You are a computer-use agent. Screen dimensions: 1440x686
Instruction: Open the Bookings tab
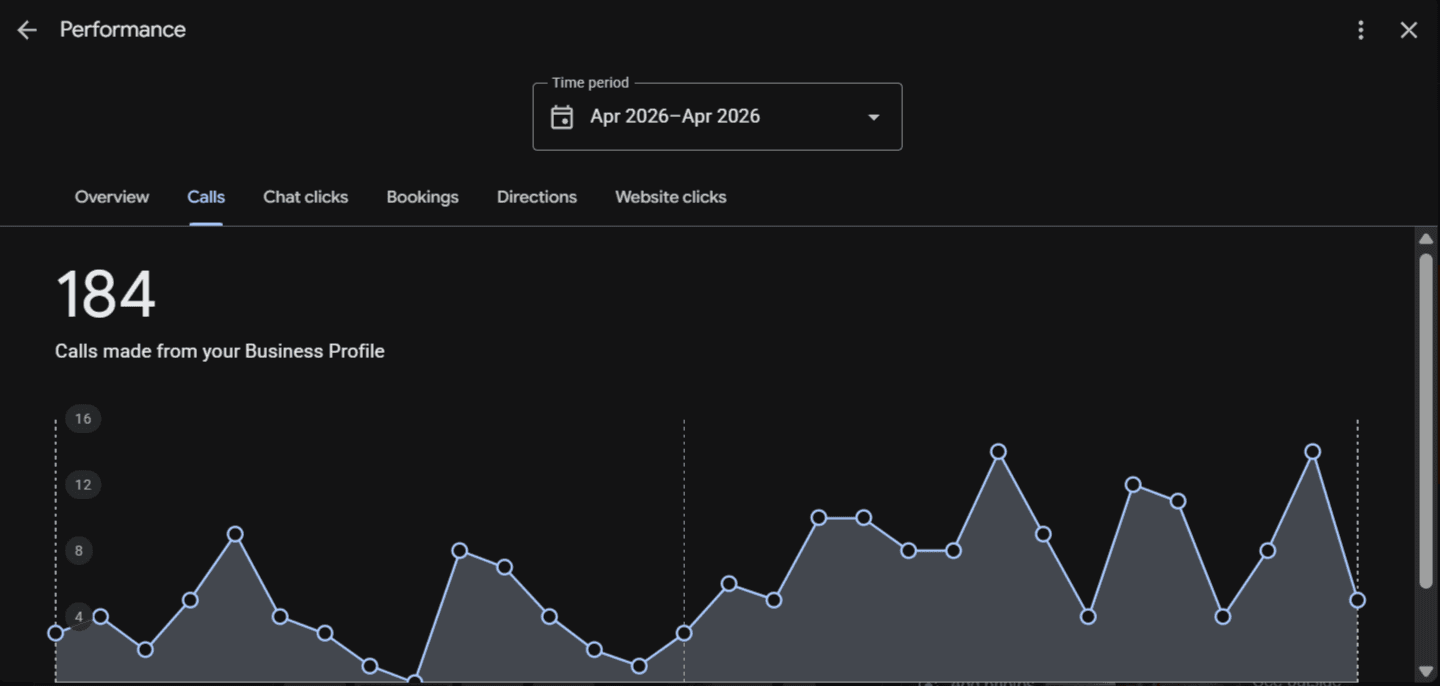(422, 197)
